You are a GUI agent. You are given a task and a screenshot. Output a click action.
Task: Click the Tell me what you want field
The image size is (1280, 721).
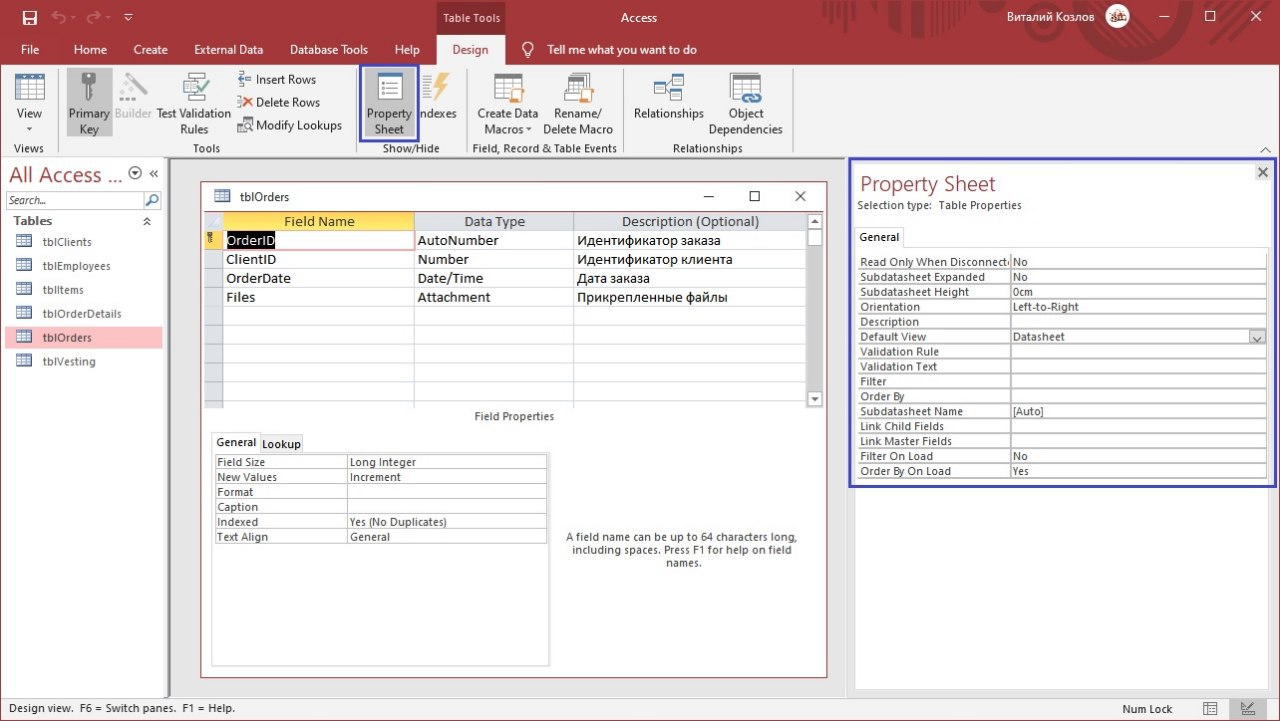(x=622, y=49)
